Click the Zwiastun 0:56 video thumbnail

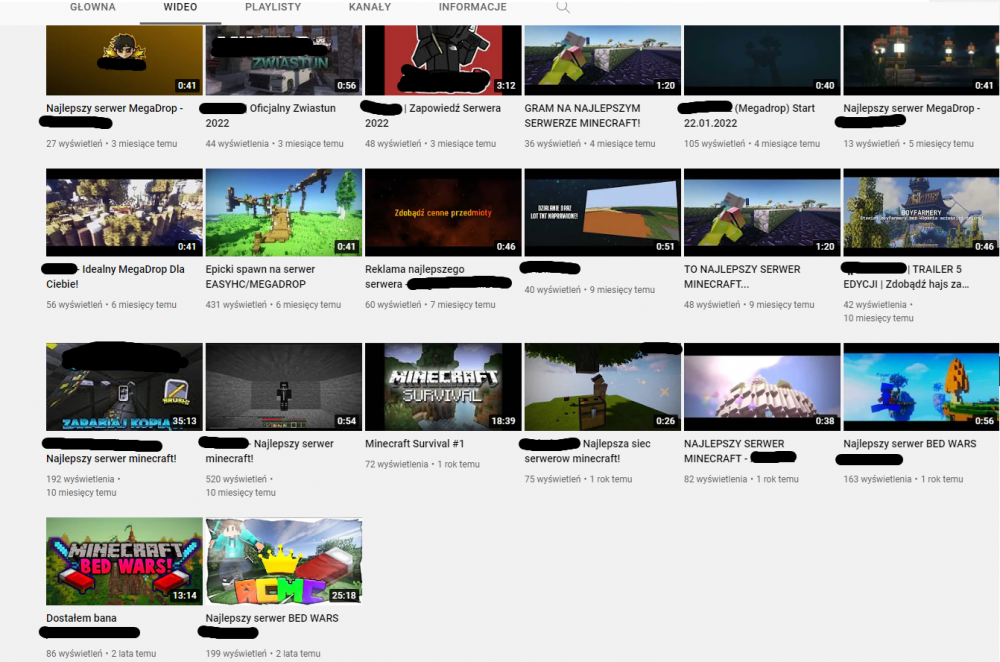283,60
